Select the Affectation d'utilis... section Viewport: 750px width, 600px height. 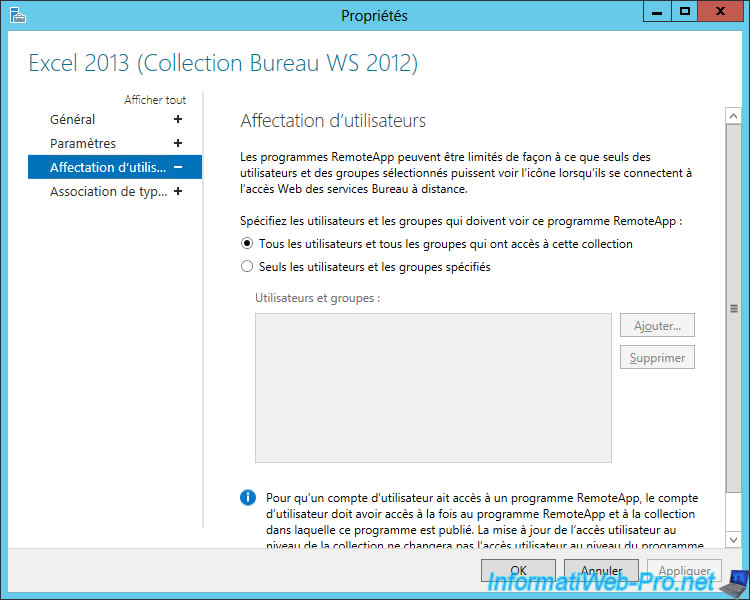coord(115,167)
